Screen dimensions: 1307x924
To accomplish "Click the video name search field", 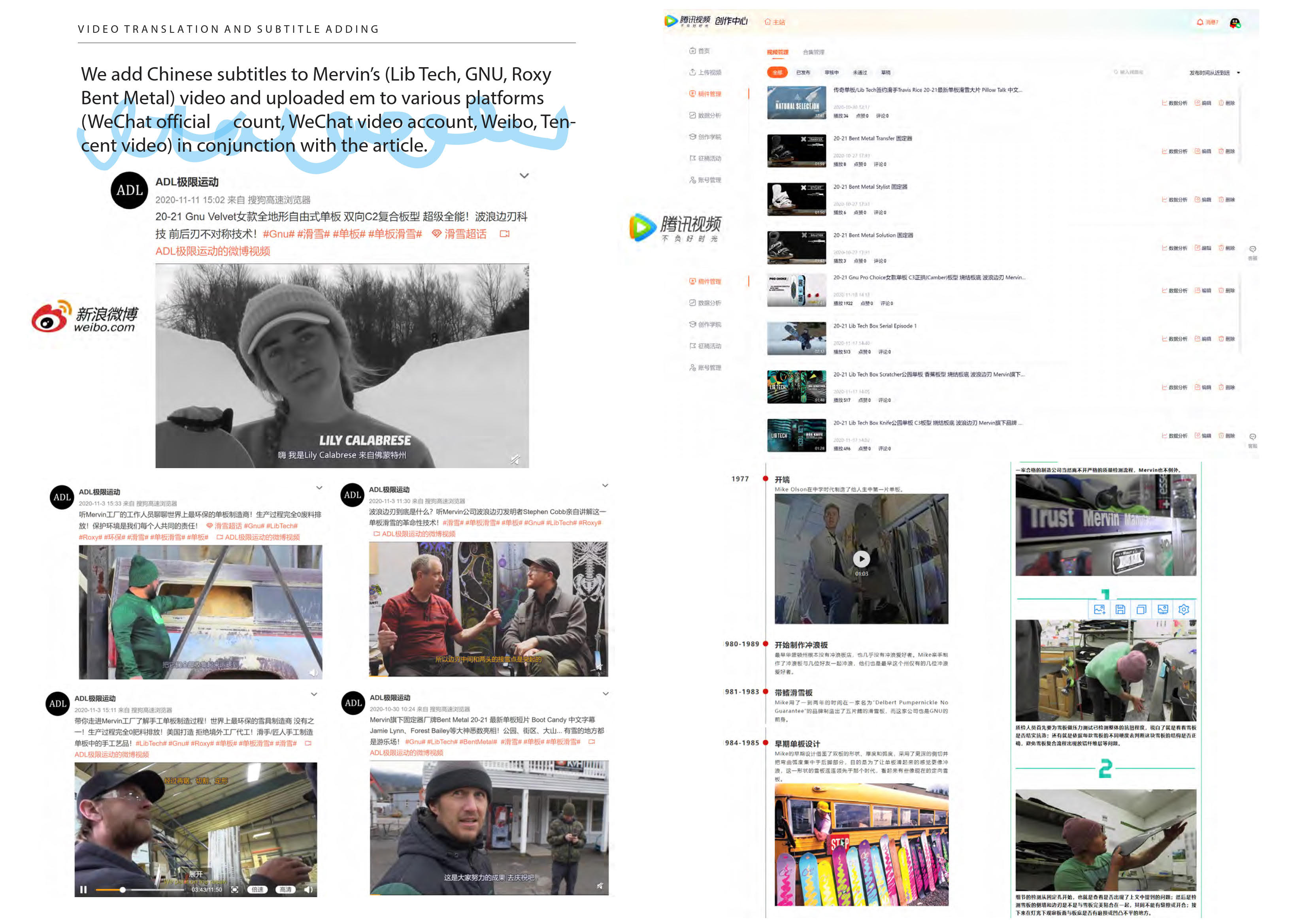I will tap(1129, 72).
